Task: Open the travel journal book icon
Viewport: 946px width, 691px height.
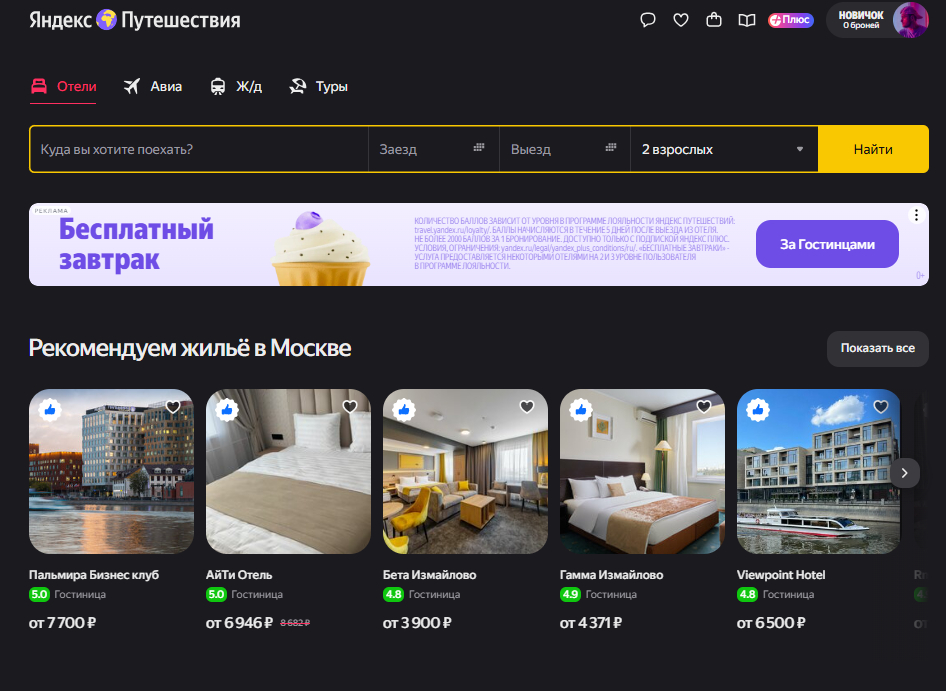Action: (747, 21)
